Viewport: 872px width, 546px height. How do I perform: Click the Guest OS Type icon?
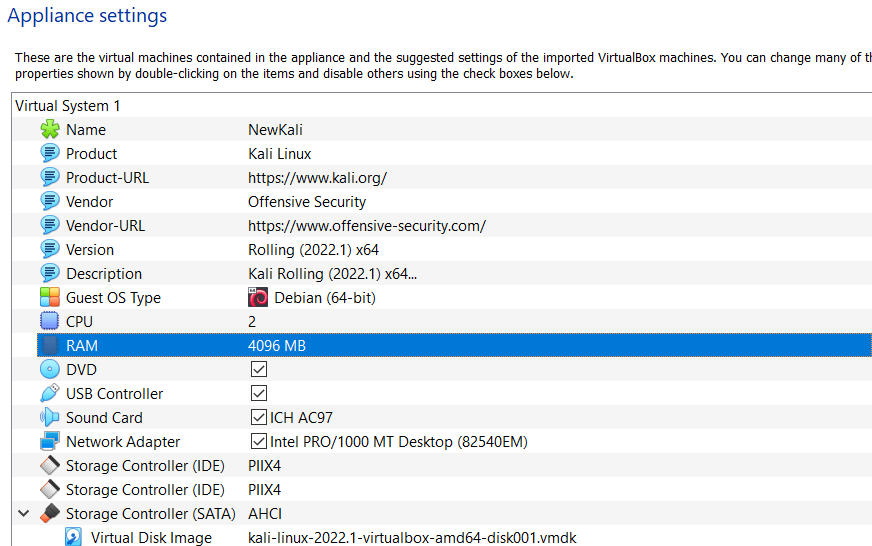pos(50,298)
